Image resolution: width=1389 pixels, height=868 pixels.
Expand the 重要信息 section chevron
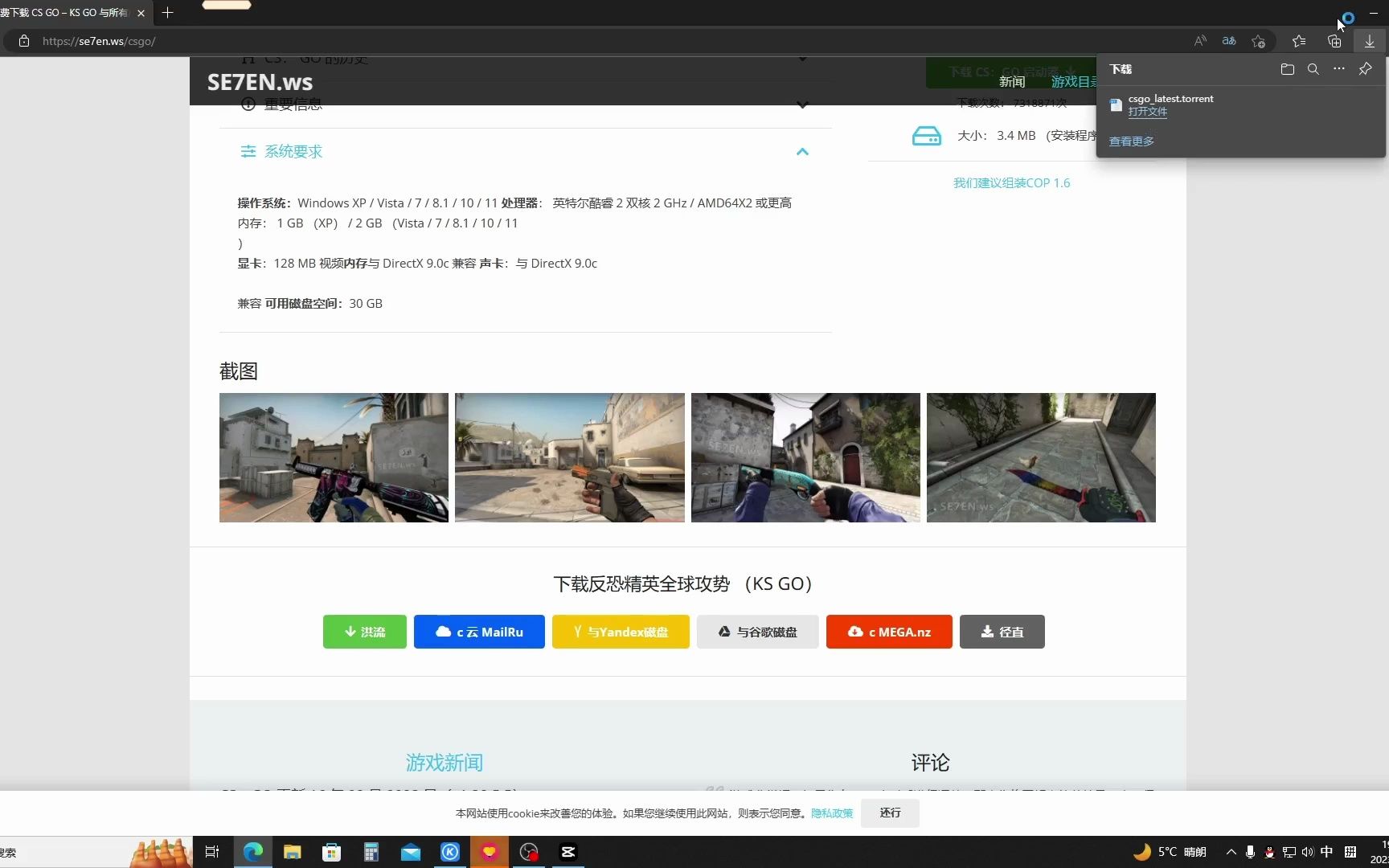[802, 105]
